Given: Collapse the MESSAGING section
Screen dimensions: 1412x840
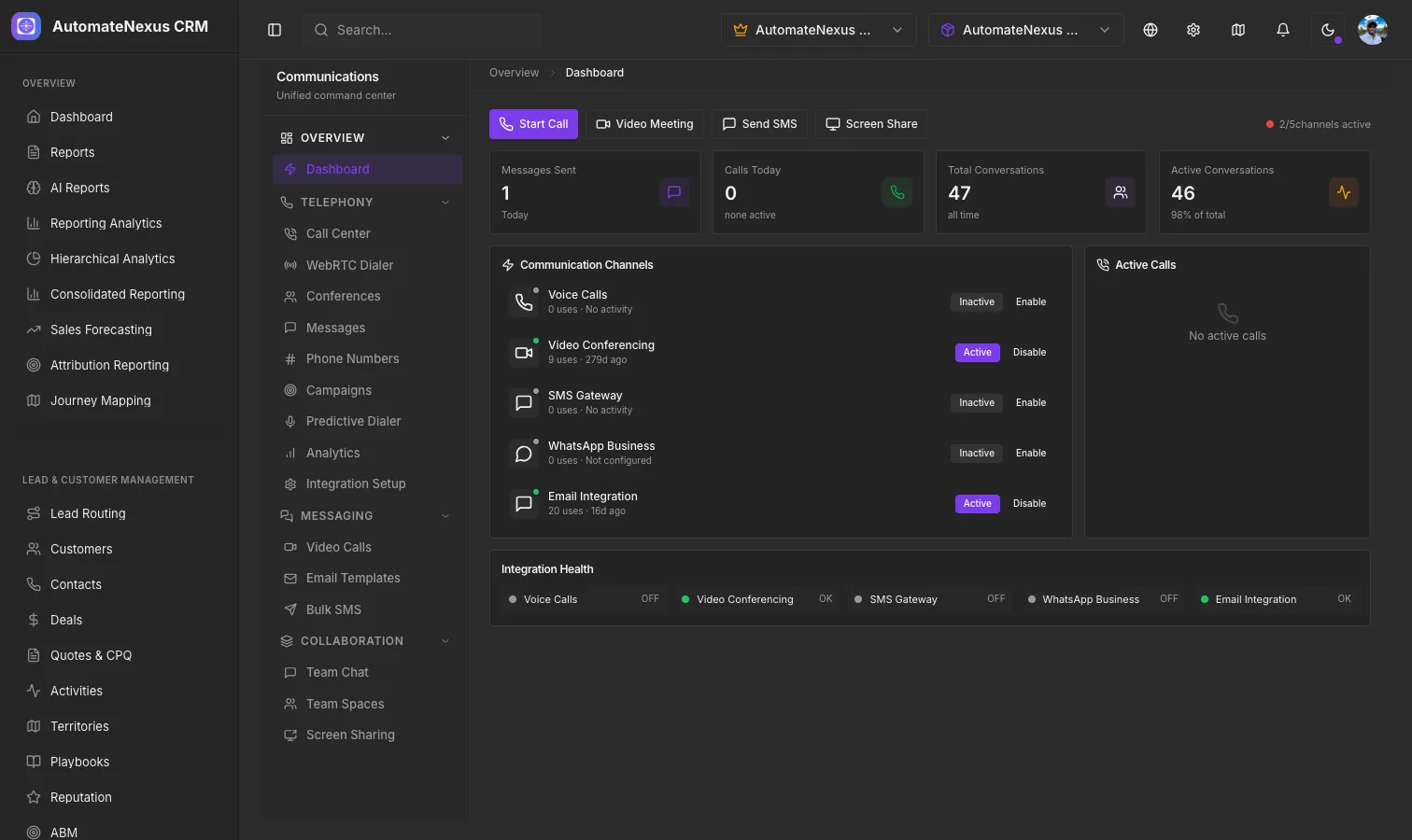Looking at the screenshot, I should 366,516.
